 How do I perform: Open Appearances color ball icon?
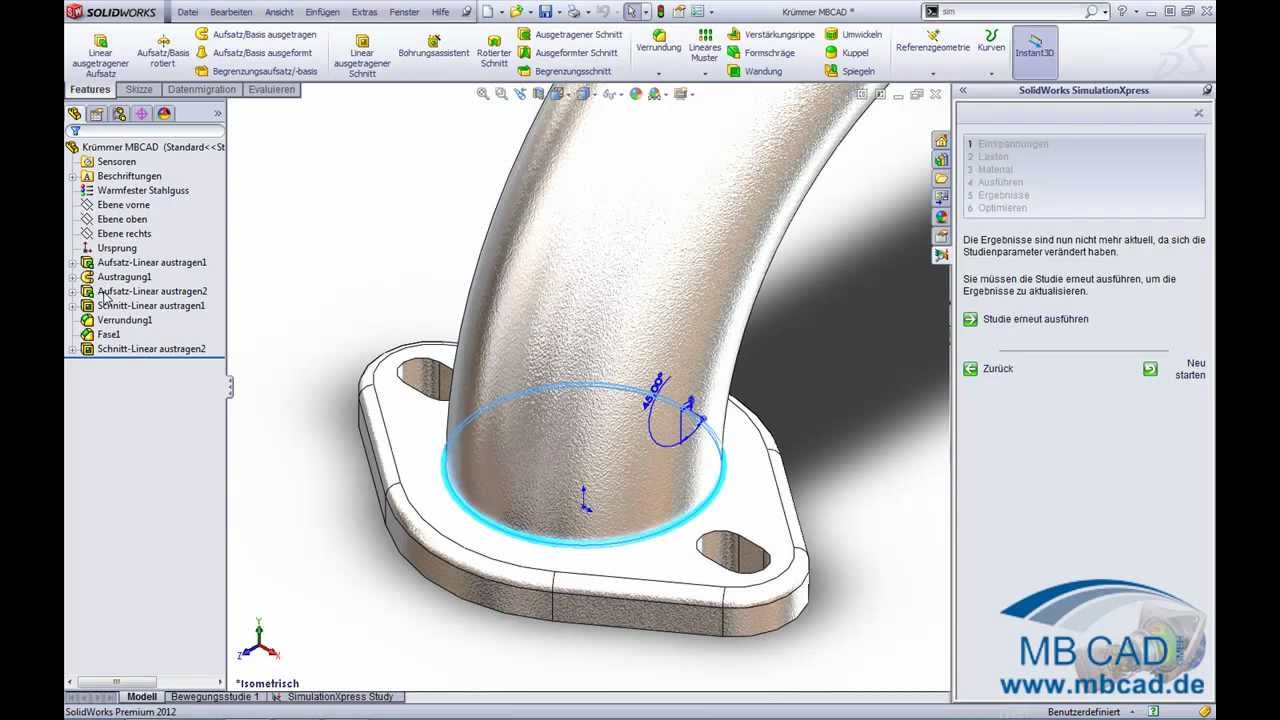tap(941, 216)
